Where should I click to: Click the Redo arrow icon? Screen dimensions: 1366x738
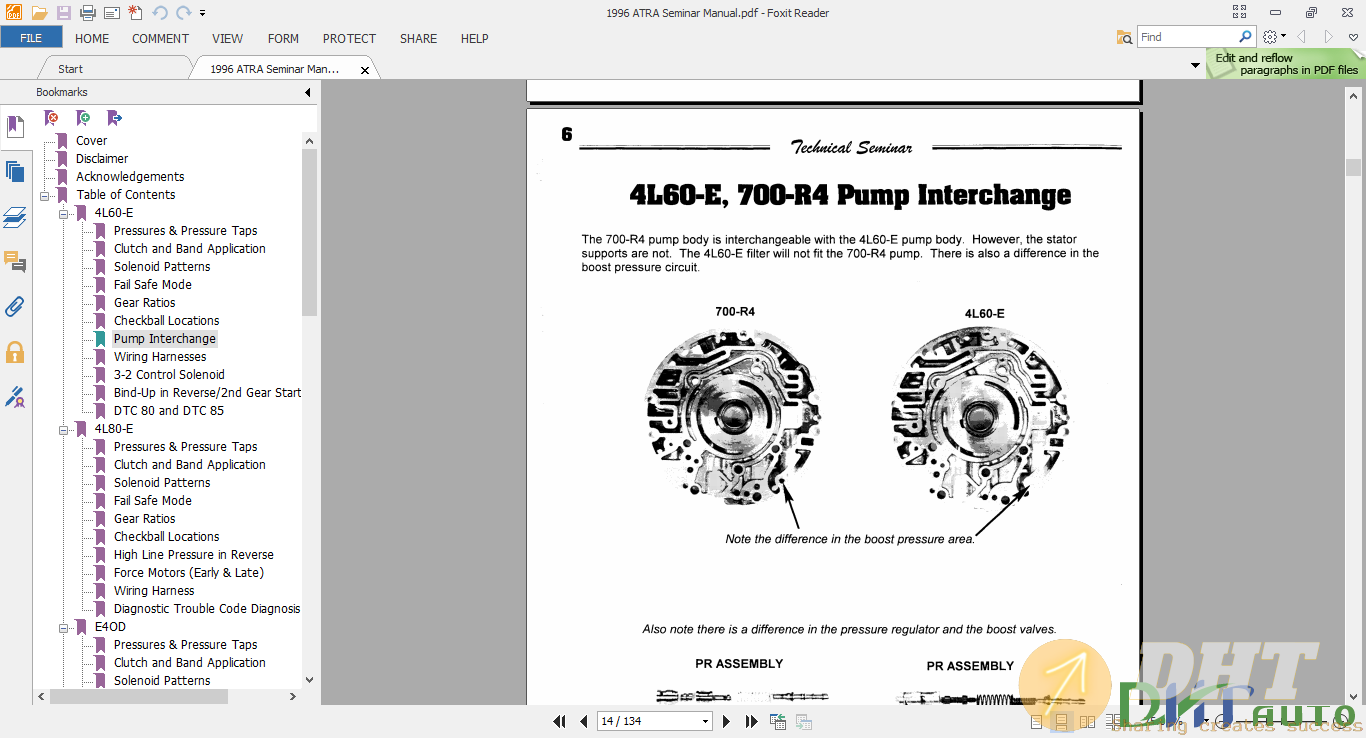tap(184, 13)
